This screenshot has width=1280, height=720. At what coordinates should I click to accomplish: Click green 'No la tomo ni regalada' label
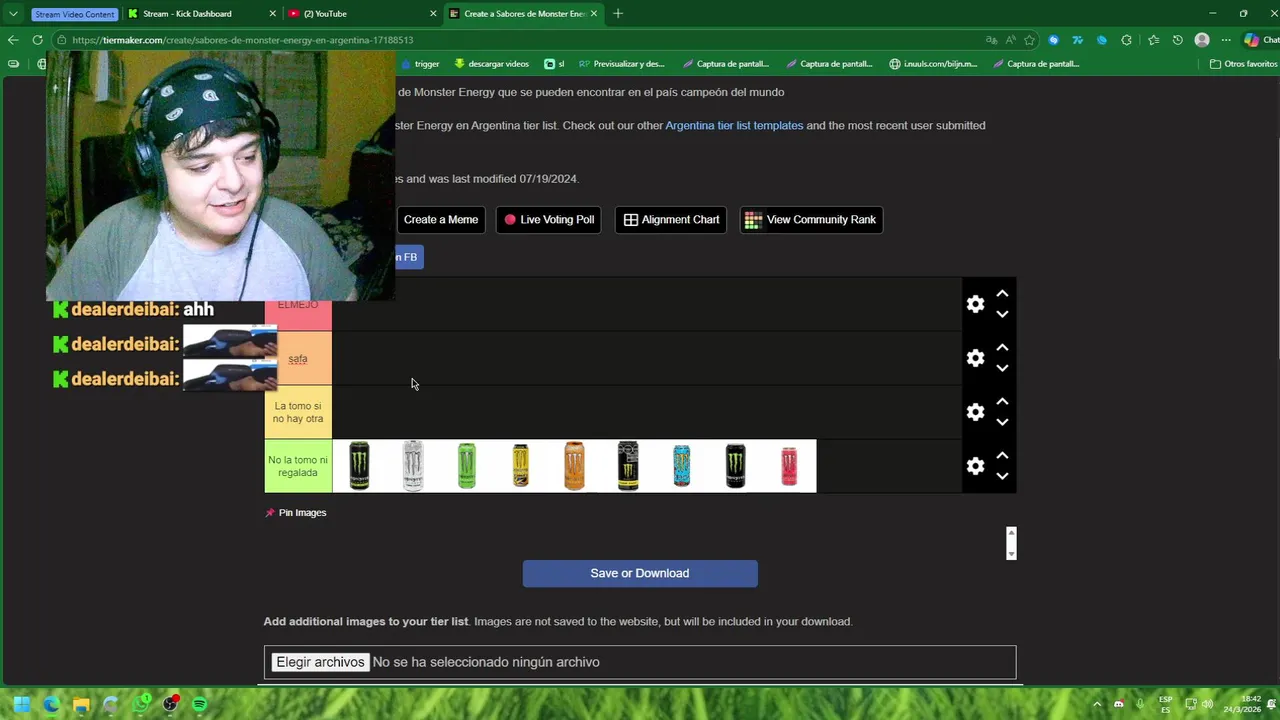(298, 466)
